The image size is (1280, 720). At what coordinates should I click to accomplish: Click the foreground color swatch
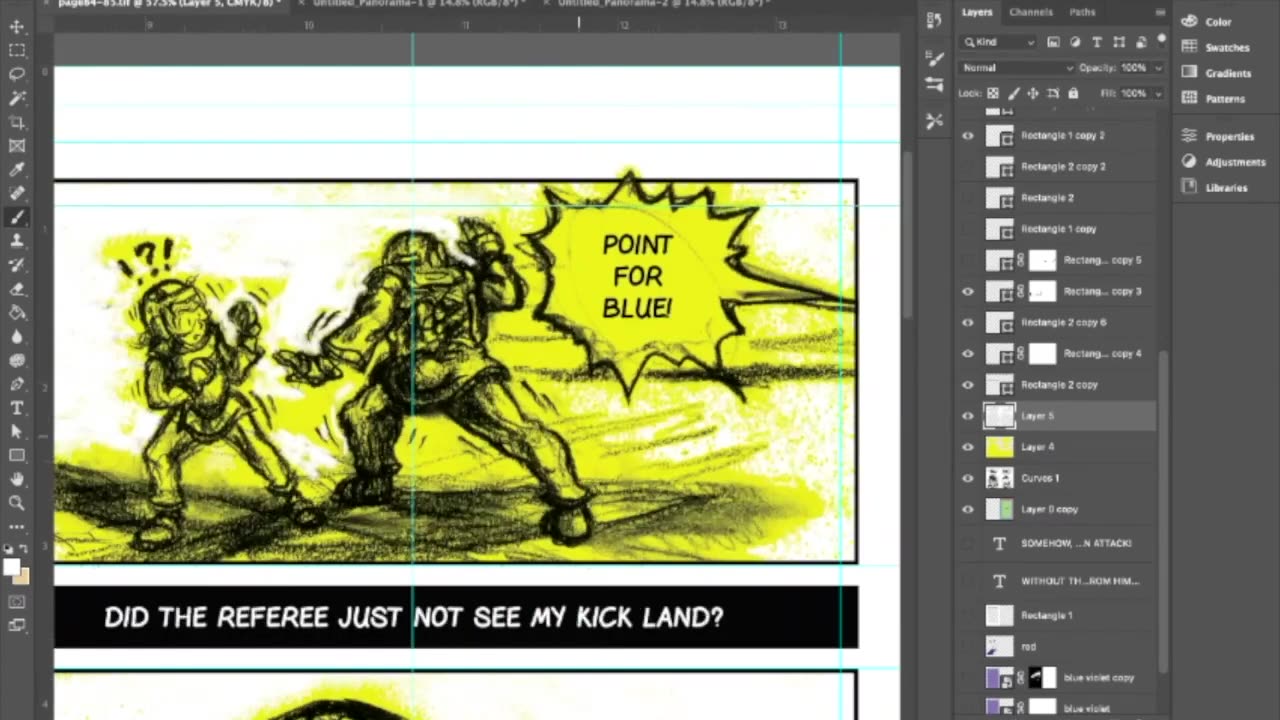[x=12, y=567]
